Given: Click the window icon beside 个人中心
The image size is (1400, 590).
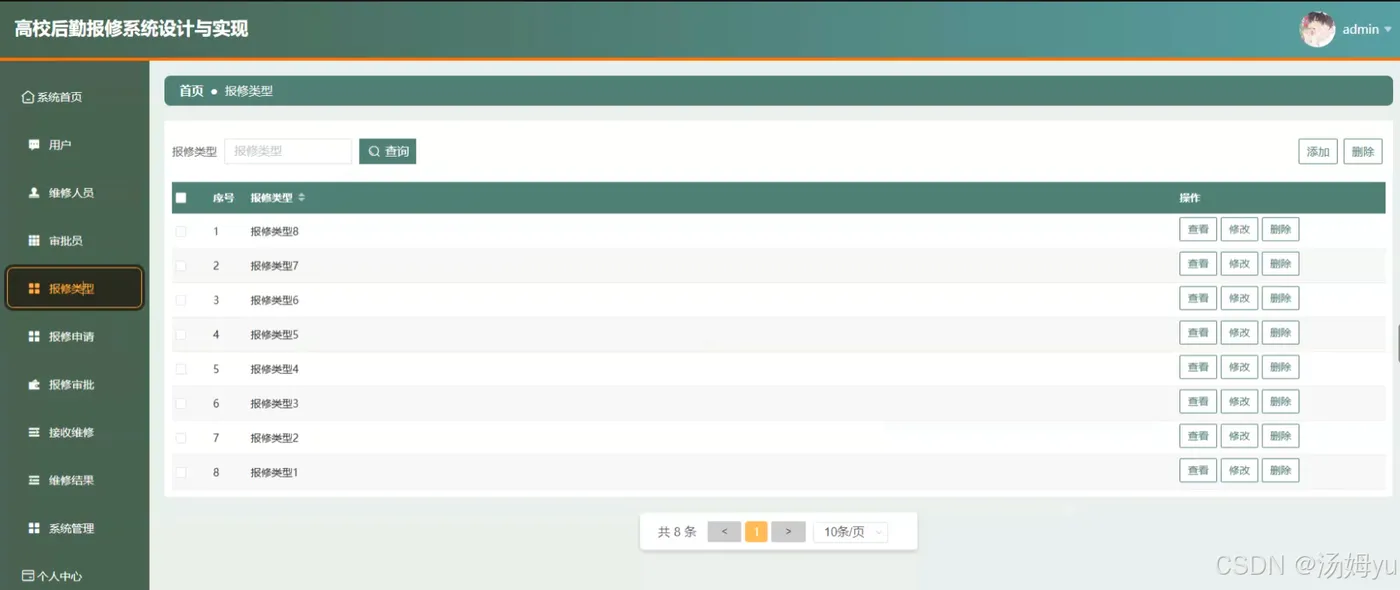Looking at the screenshot, I should 28,576.
